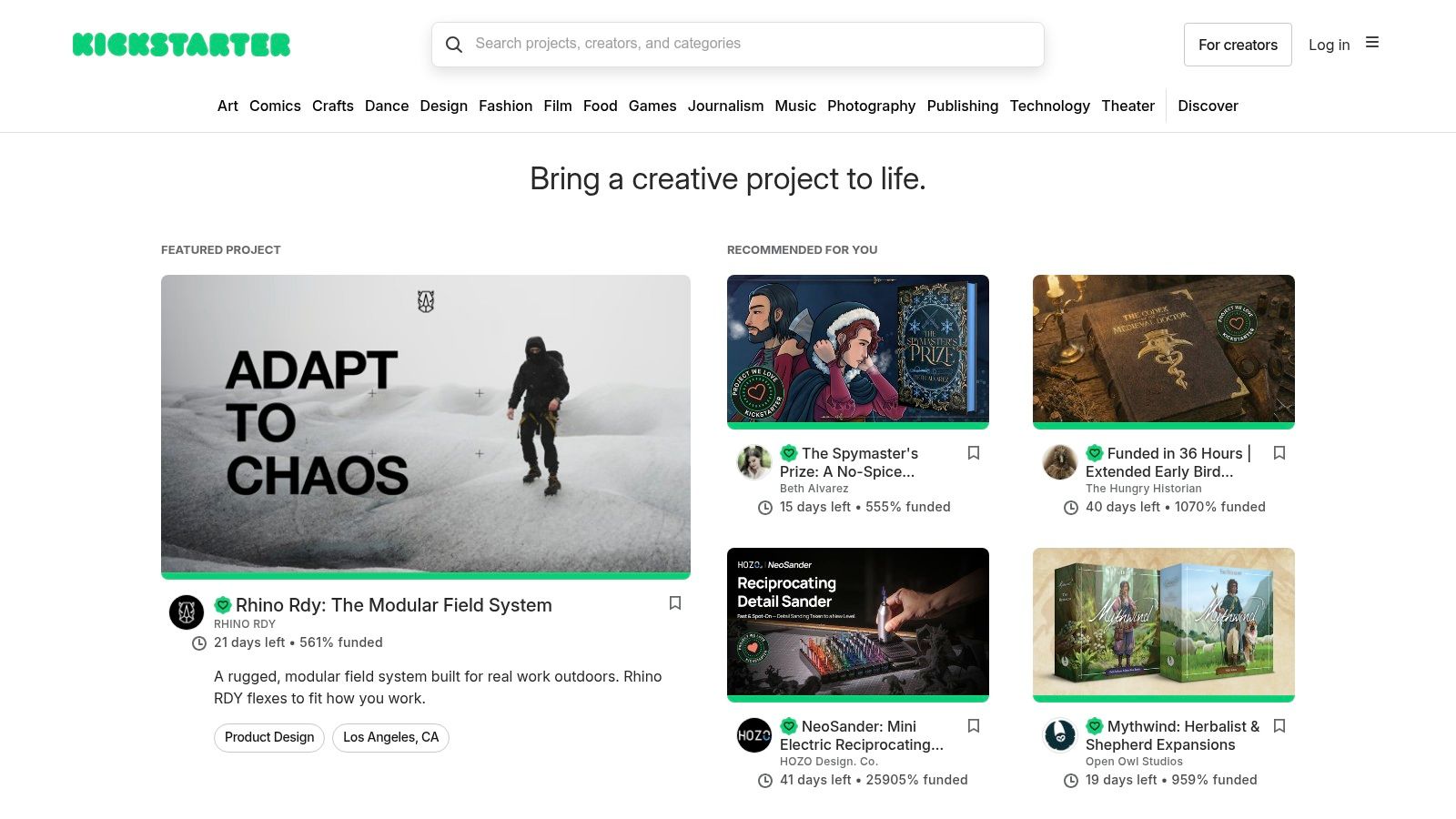1456x819 pixels.
Task: Open the Discover menu
Action: [x=1208, y=106]
